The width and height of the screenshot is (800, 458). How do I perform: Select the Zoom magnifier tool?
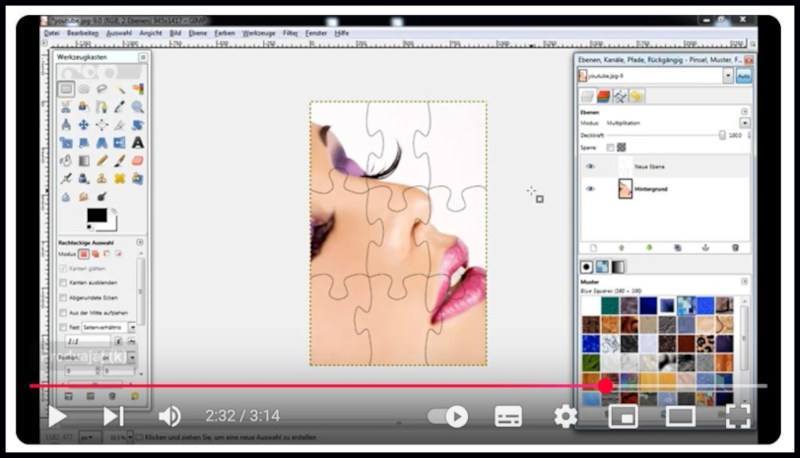click(137, 107)
